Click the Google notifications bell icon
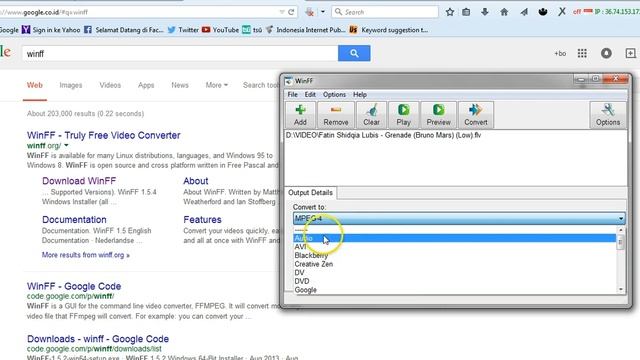The image size is (640, 360). (606, 53)
